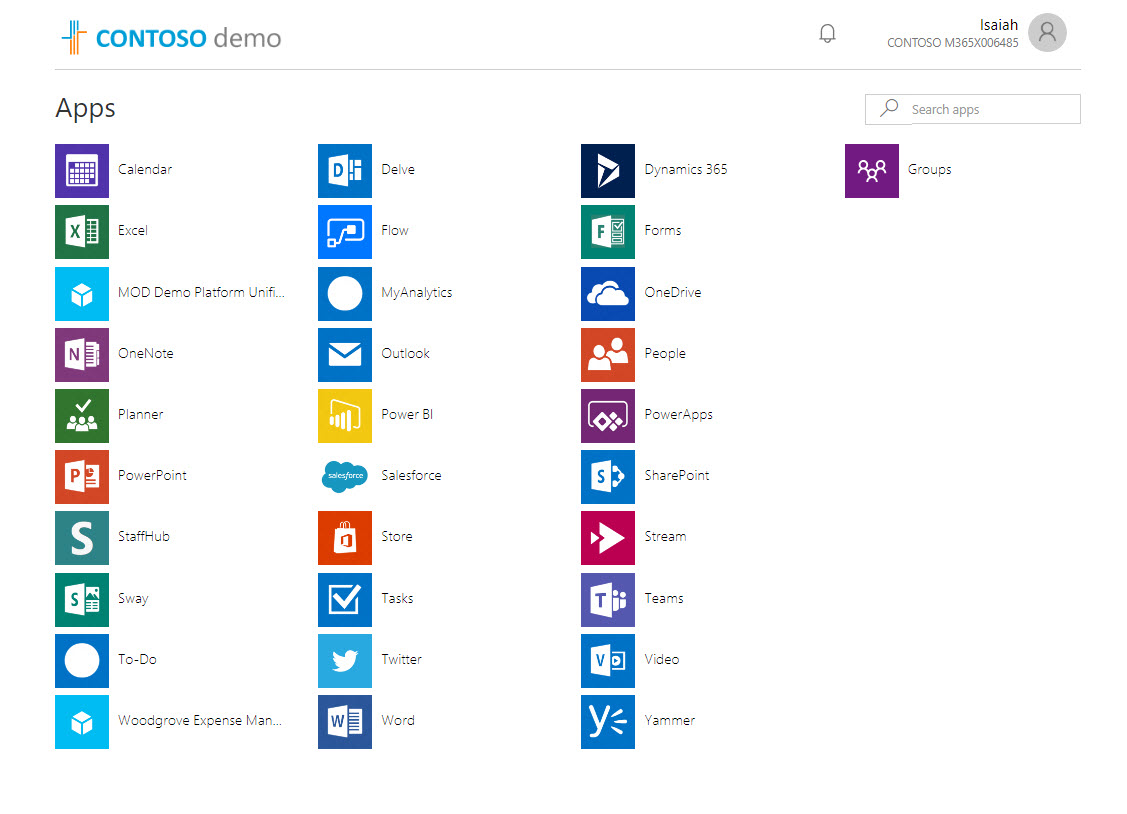Image resolution: width=1127 pixels, height=814 pixels.
Task: Click the "Video" app label
Action: [662, 660]
